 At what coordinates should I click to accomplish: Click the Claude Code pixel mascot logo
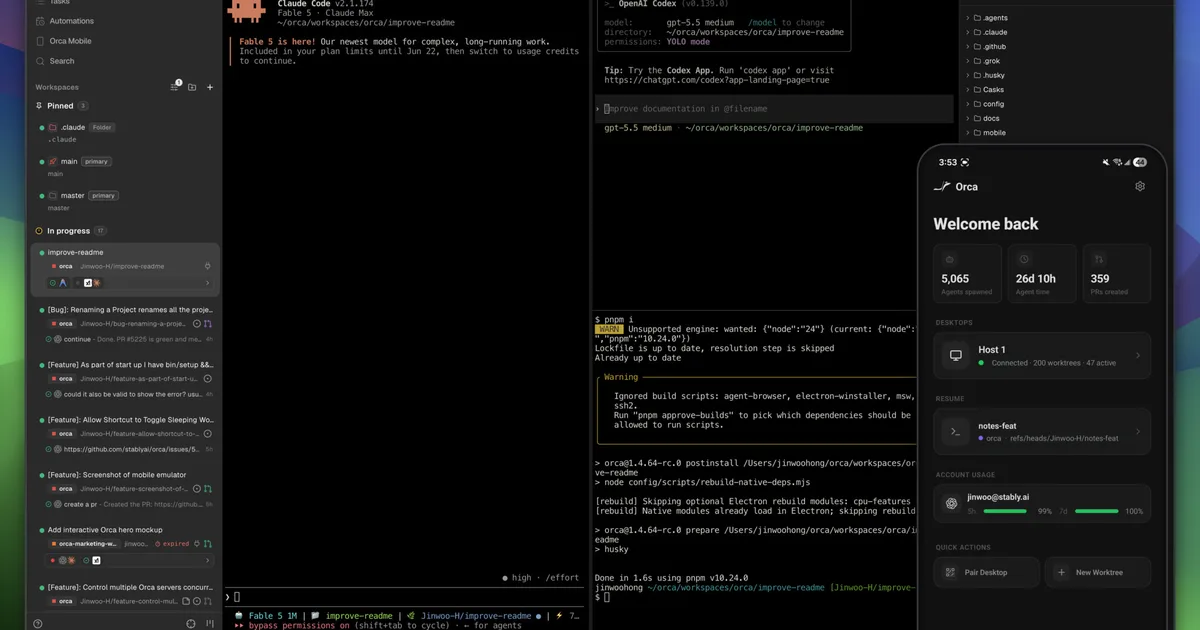click(246, 9)
